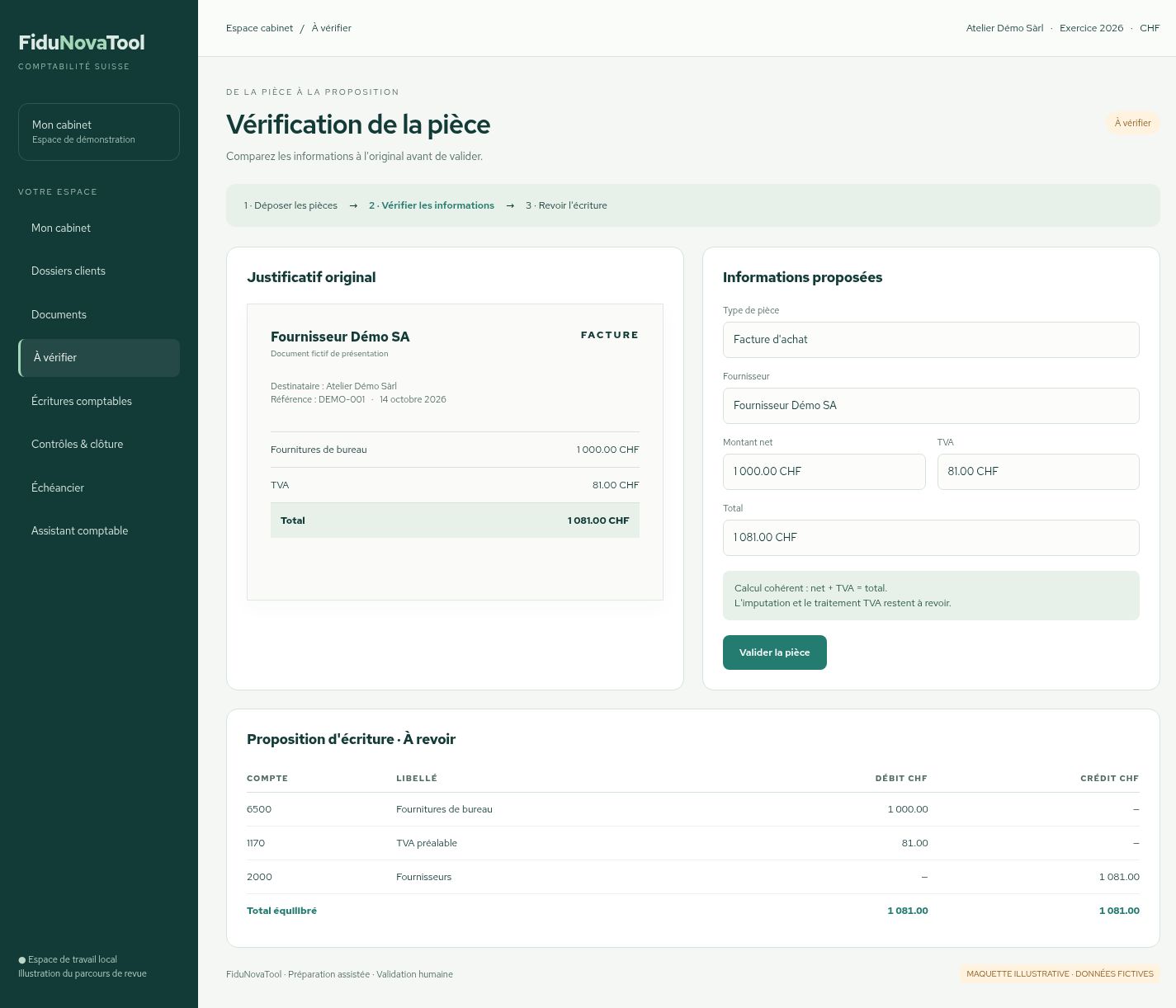Click the Fournisseur input field

pos(931,406)
